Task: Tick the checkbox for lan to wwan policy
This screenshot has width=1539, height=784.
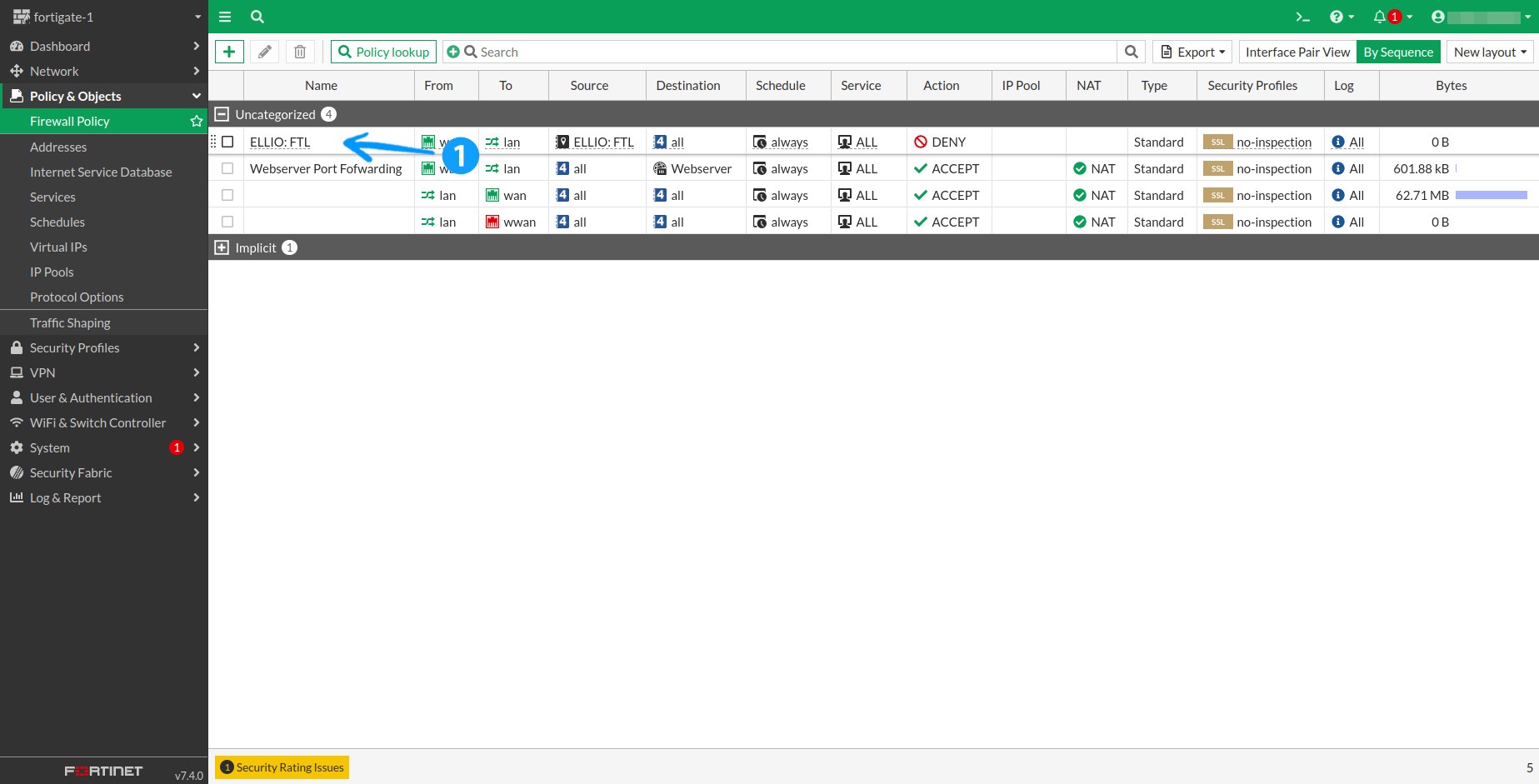Action: (227, 222)
